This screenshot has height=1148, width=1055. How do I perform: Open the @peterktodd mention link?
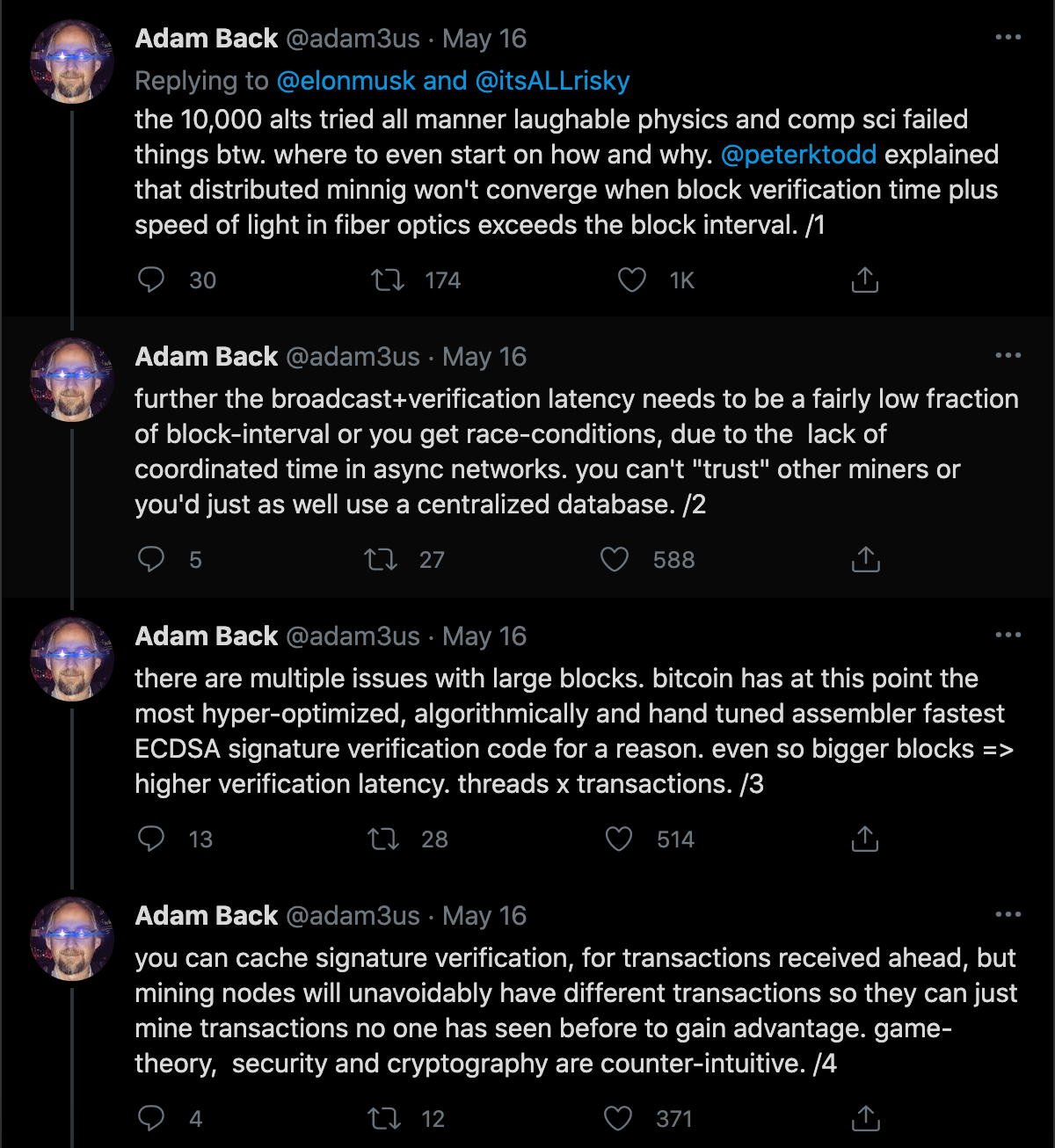[x=798, y=155]
